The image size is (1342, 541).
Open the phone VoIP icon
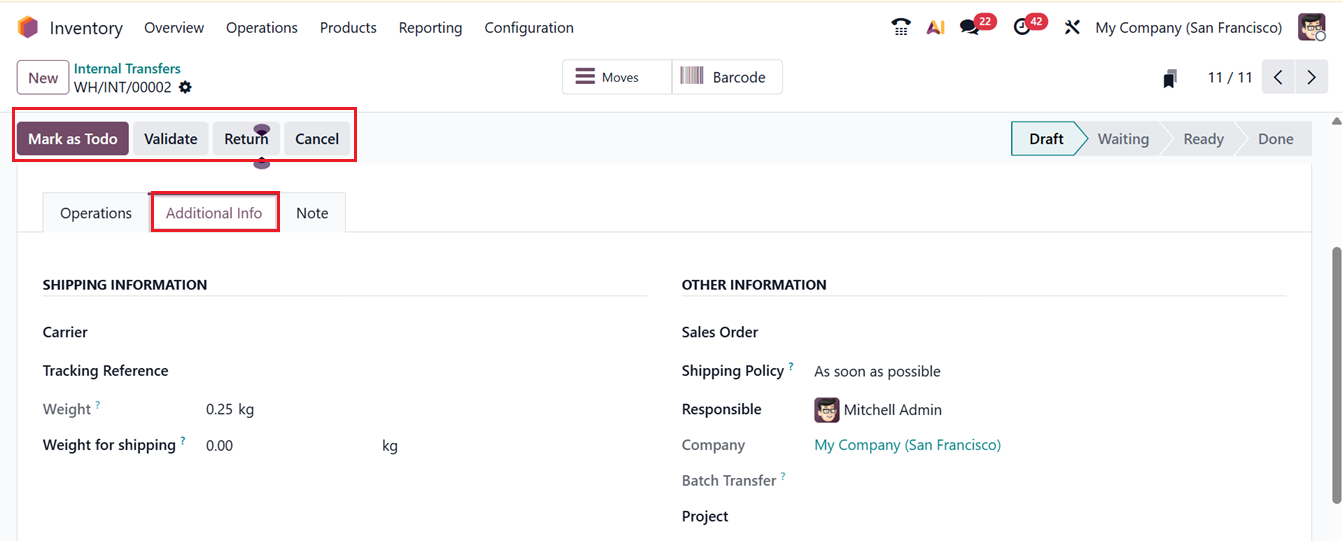[901, 27]
